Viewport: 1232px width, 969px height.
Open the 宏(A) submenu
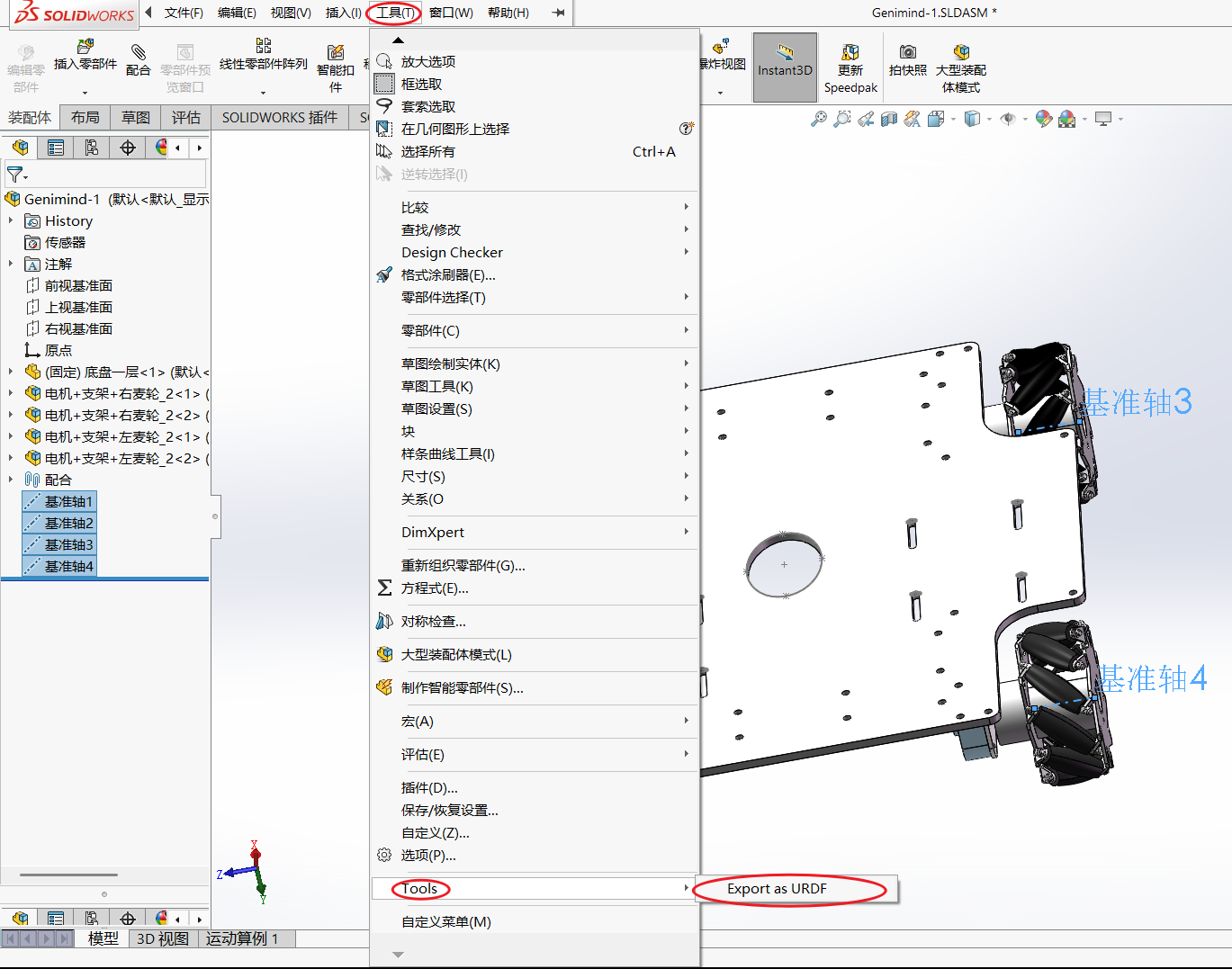pos(418,721)
